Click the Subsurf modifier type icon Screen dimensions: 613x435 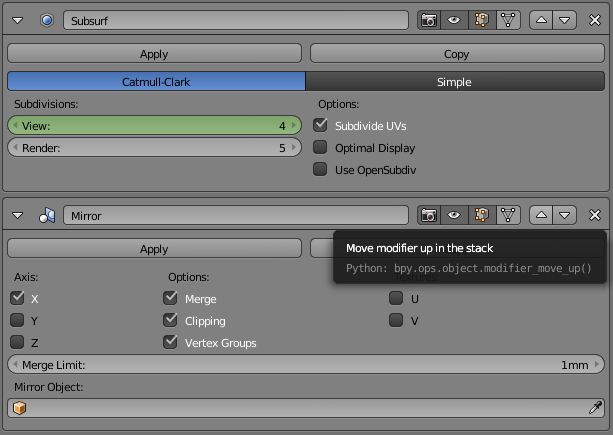pyautogui.click(x=47, y=20)
